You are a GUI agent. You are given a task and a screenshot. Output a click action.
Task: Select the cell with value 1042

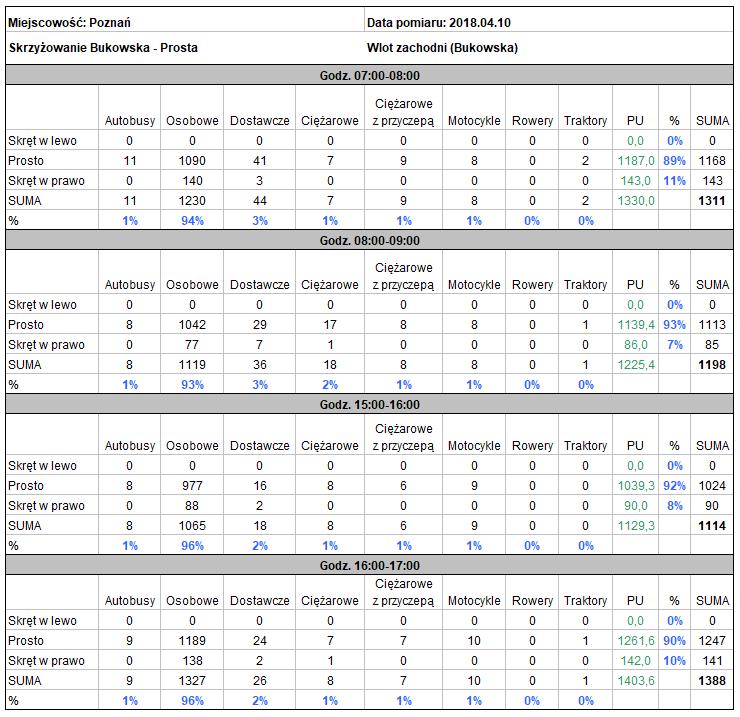tap(192, 325)
